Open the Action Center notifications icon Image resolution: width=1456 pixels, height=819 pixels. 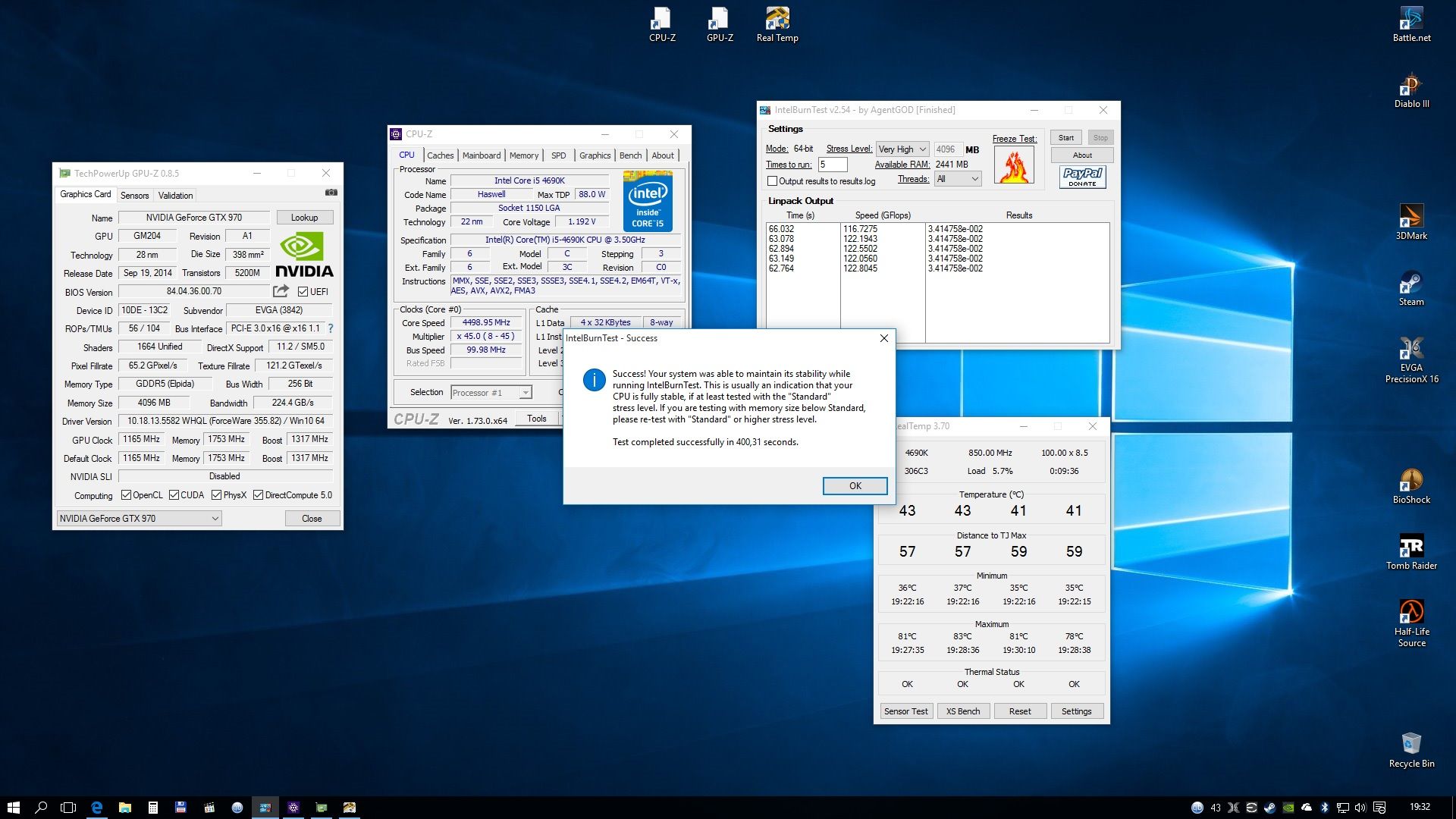click(1379, 808)
